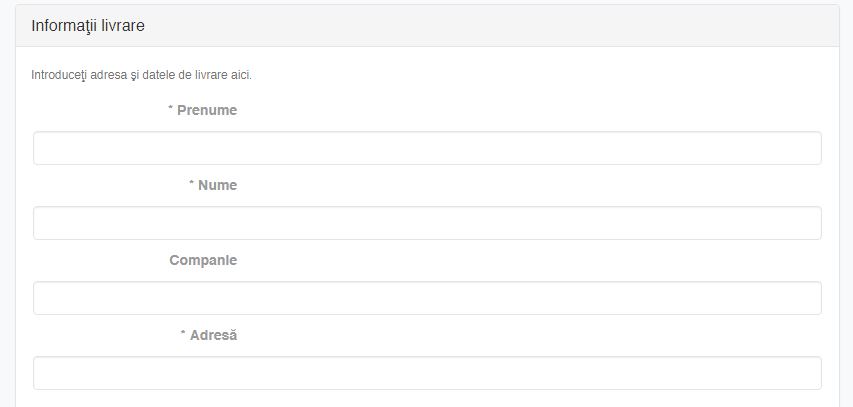Click the Companie field label
This screenshot has width=853, height=407.
[x=203, y=260]
